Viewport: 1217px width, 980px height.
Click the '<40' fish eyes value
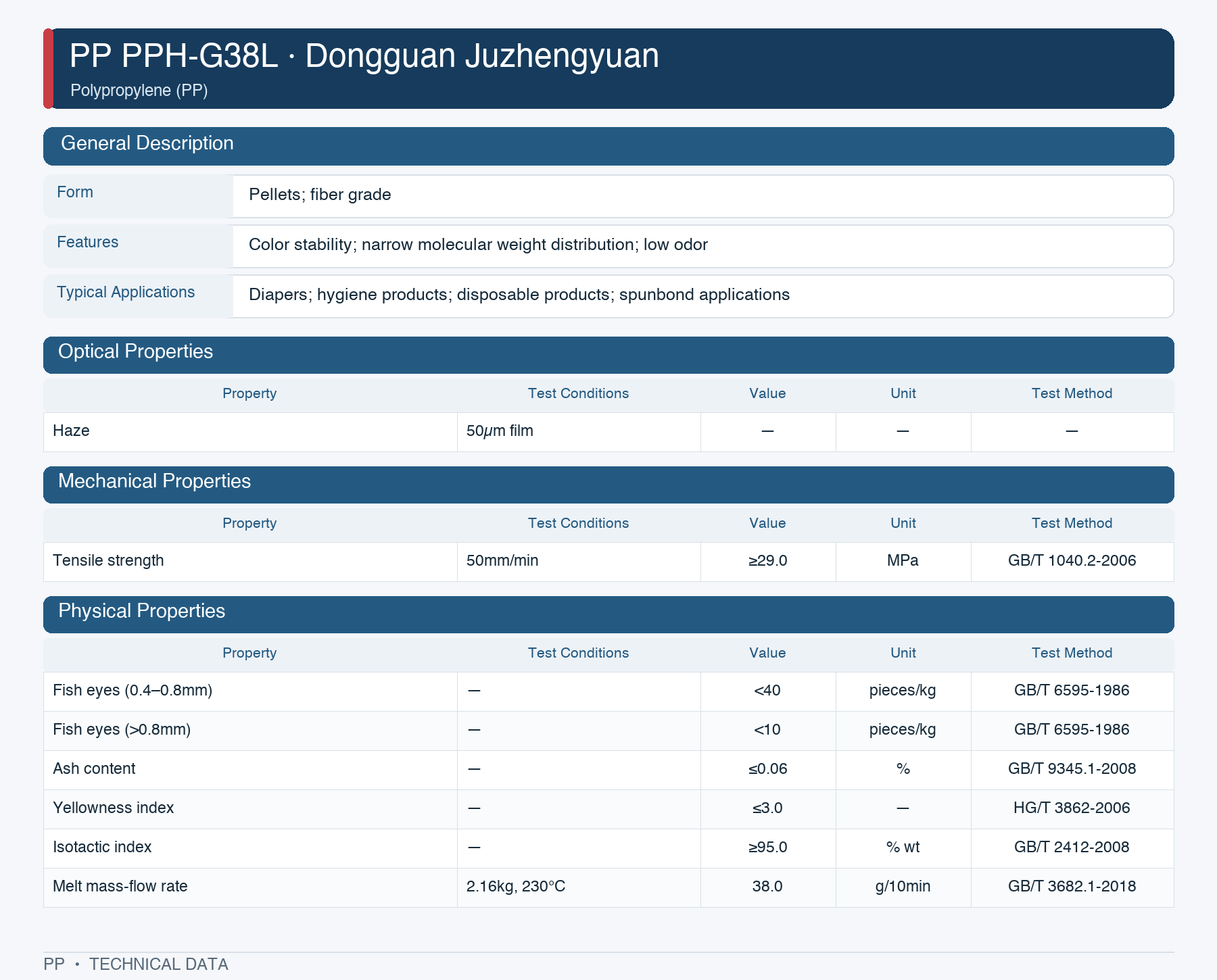point(767,691)
